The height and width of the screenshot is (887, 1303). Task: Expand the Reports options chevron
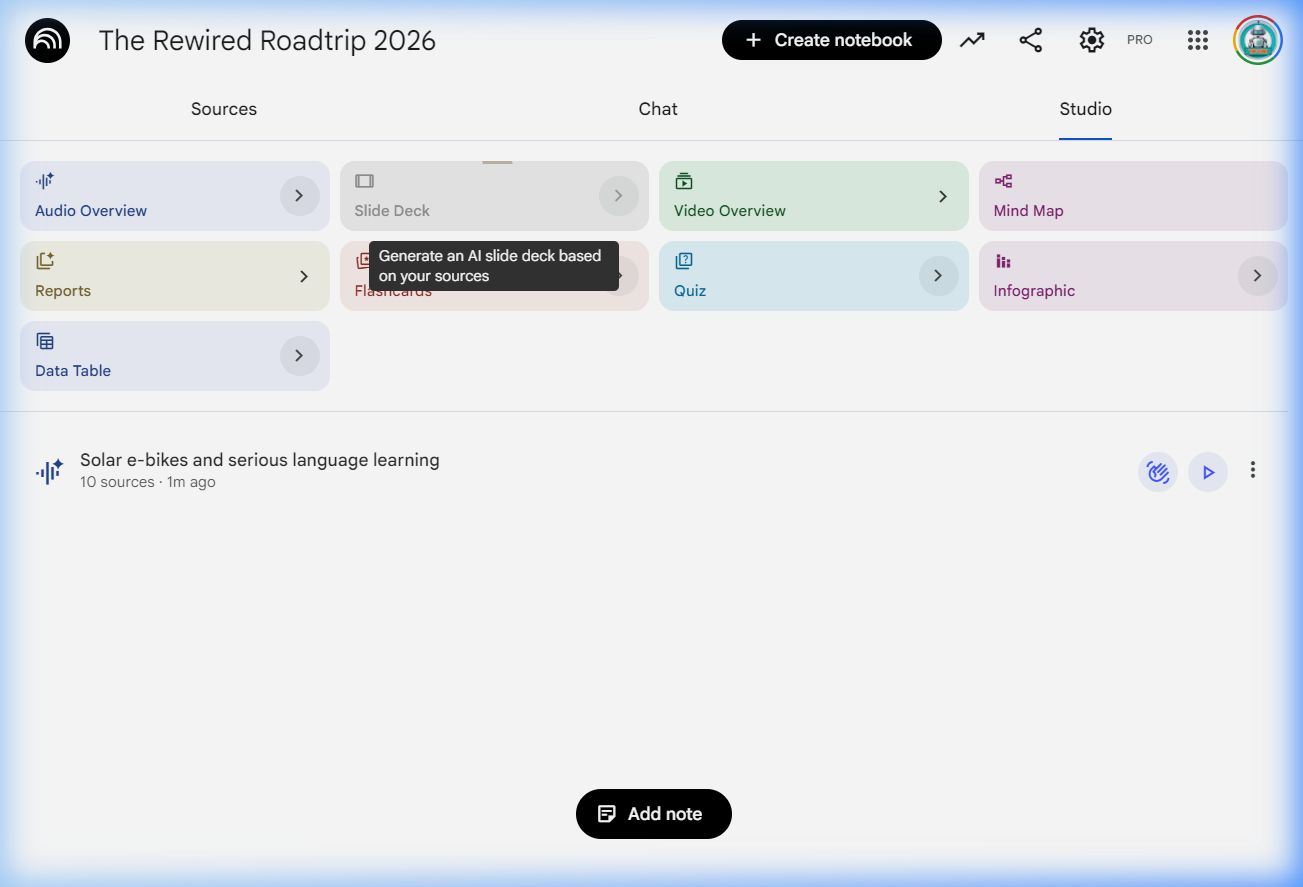304,277
